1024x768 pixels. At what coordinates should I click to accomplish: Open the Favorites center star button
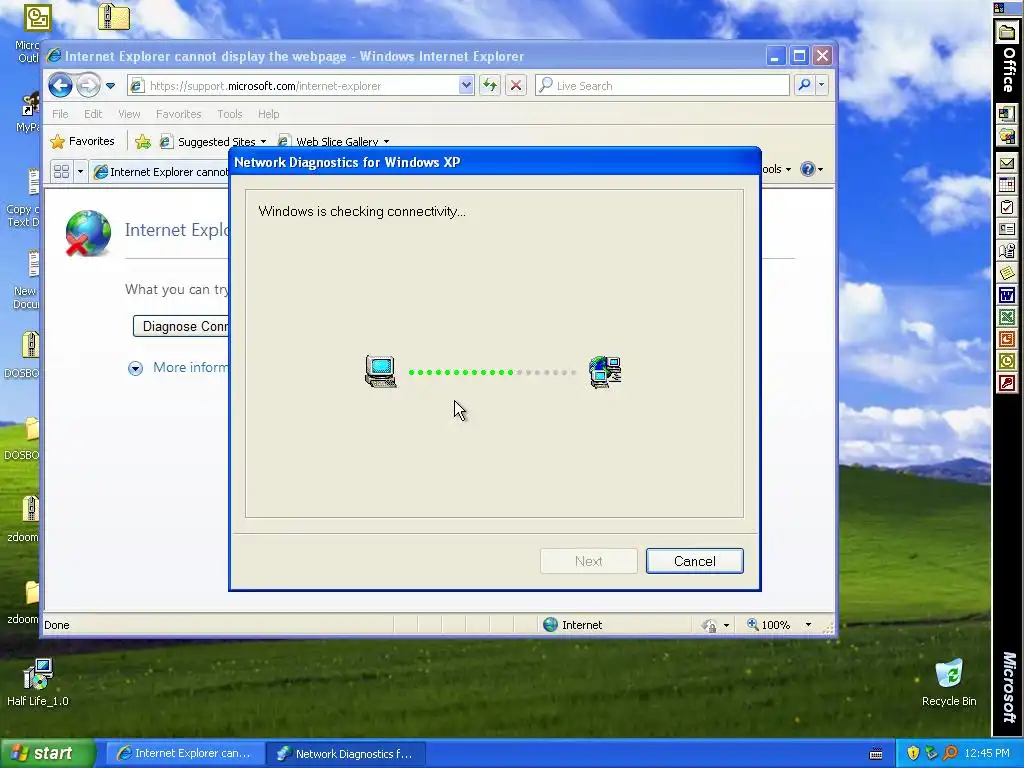point(82,141)
